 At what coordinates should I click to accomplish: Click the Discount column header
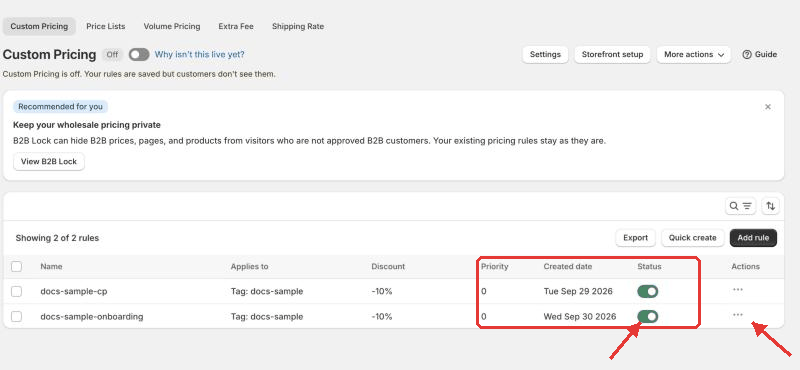click(388, 266)
